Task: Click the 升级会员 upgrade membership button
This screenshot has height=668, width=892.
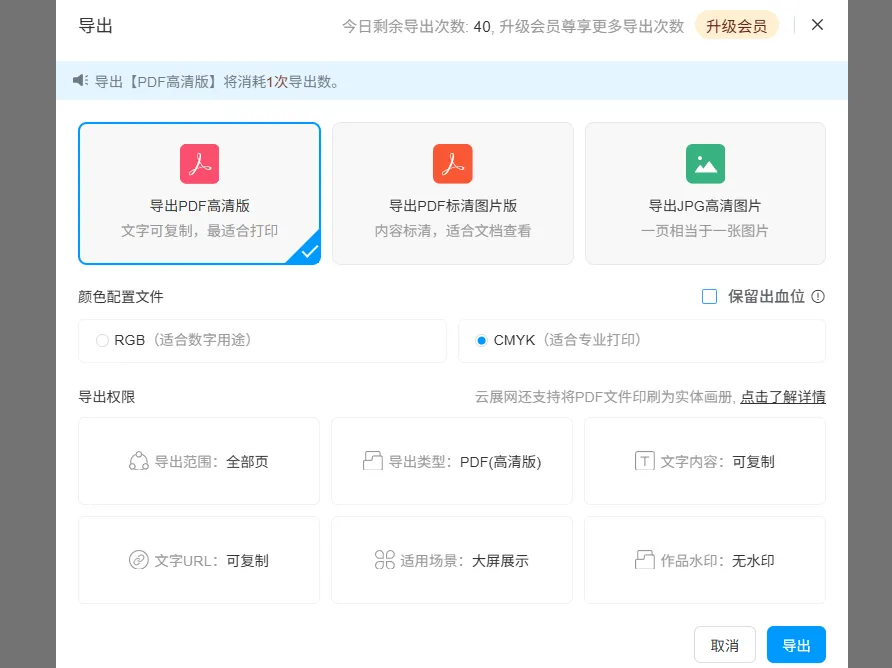Action: 737,25
